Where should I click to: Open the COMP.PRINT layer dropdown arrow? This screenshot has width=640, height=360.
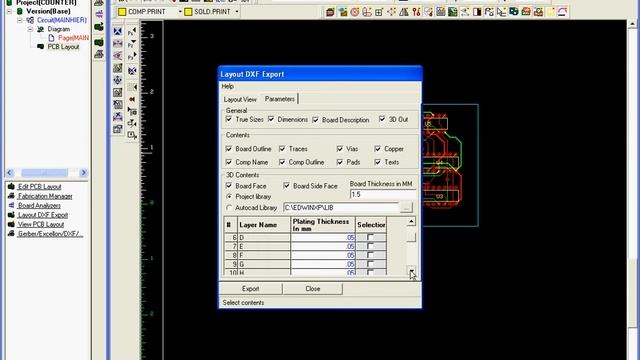coord(180,12)
